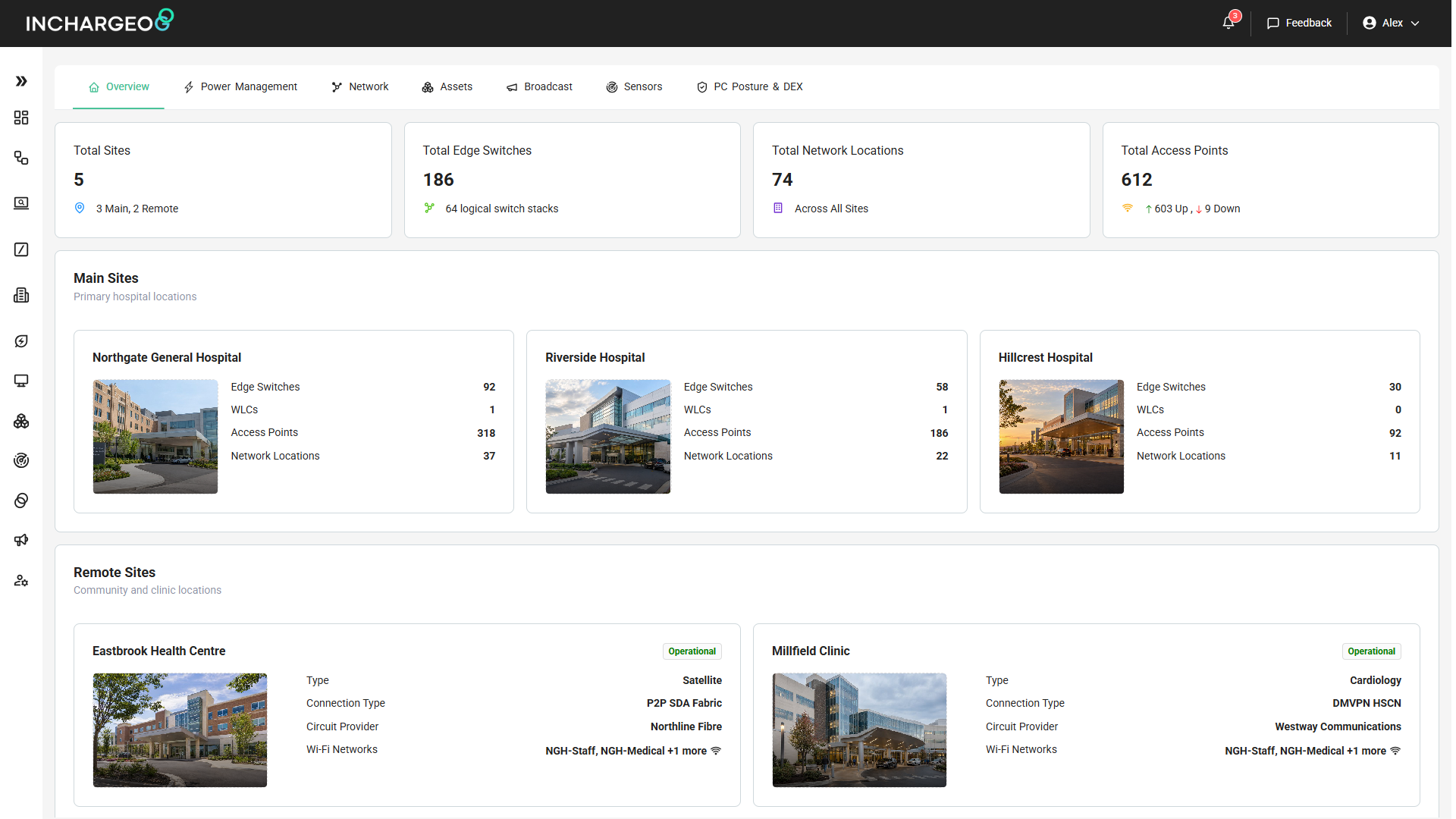1456x819 pixels.
Task: Click Millfield Clinic Operational badge
Action: 1371,651
